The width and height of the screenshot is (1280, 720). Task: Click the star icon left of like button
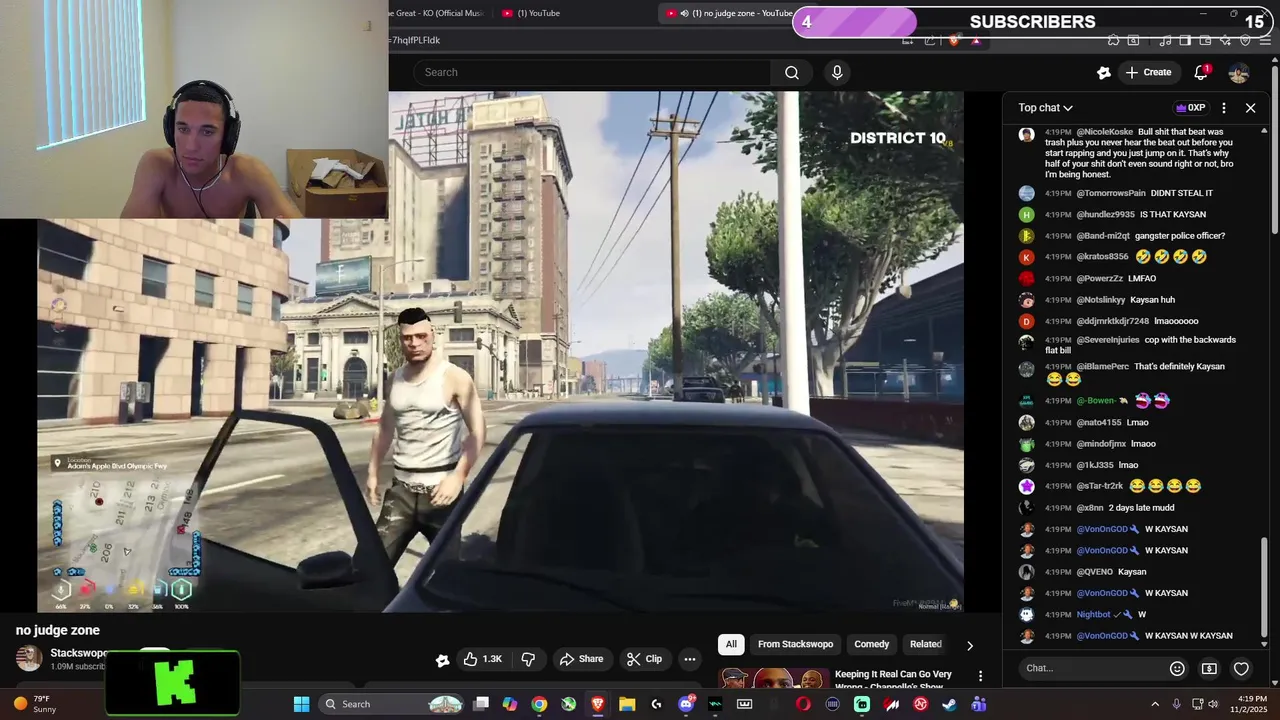tap(442, 659)
